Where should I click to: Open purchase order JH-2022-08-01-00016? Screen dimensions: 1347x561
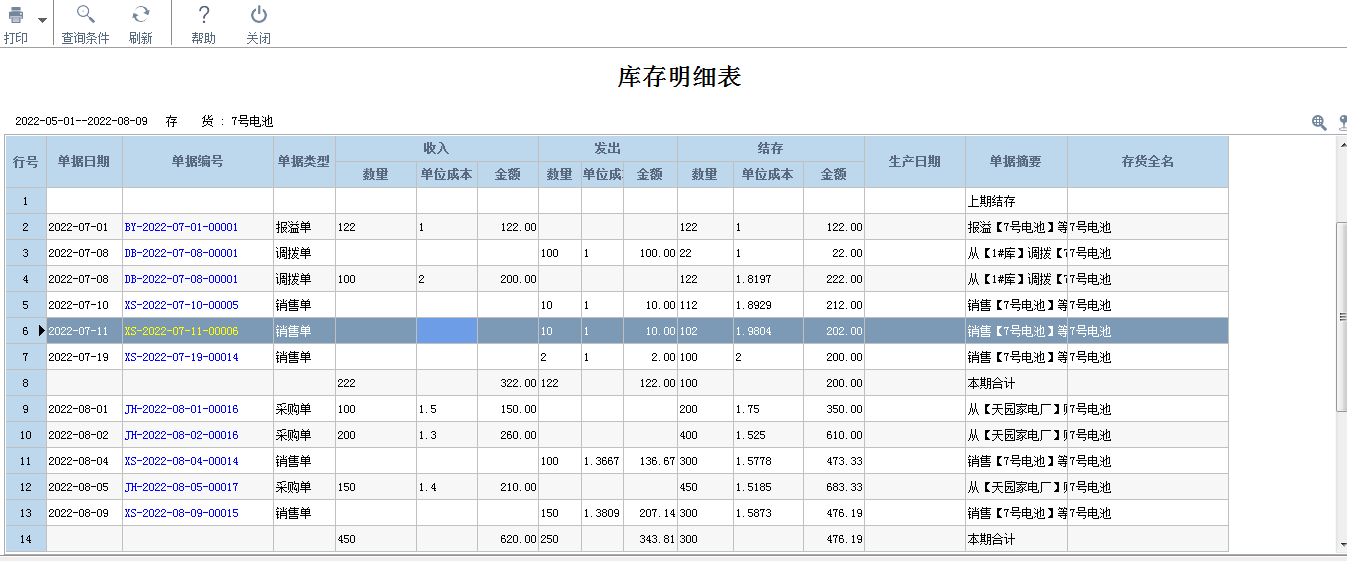coord(181,410)
